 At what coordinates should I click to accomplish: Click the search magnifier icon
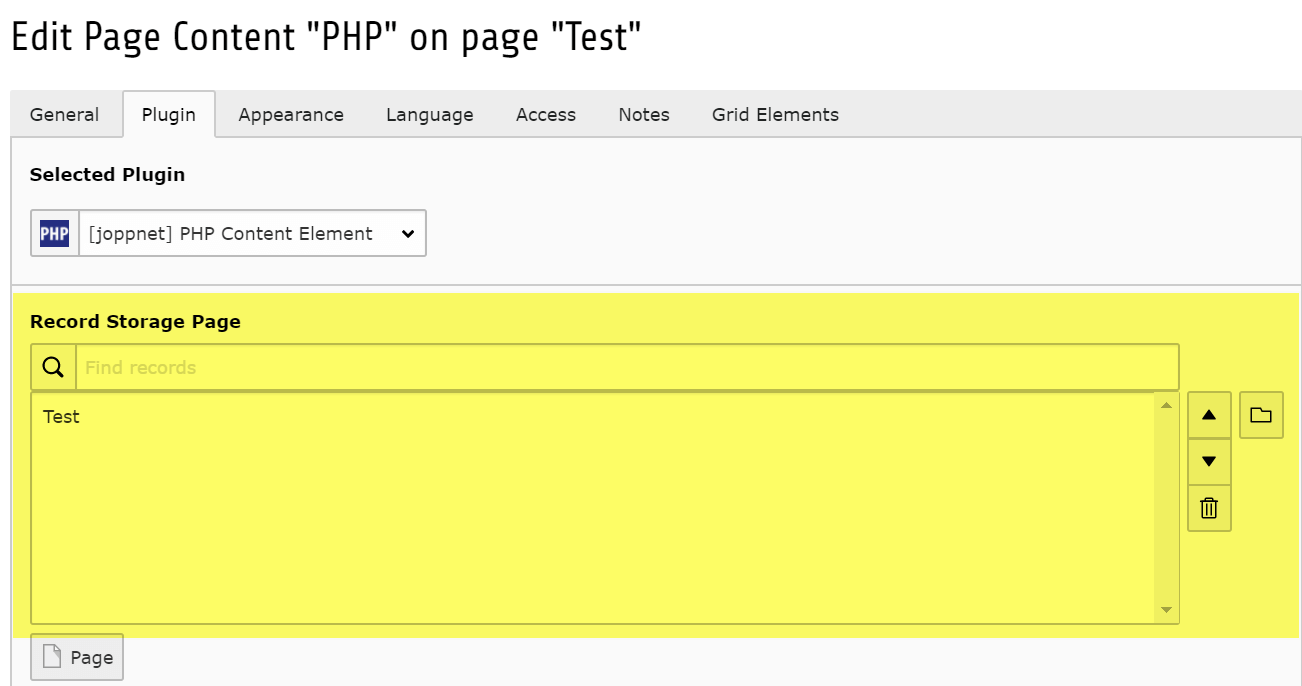tap(54, 368)
